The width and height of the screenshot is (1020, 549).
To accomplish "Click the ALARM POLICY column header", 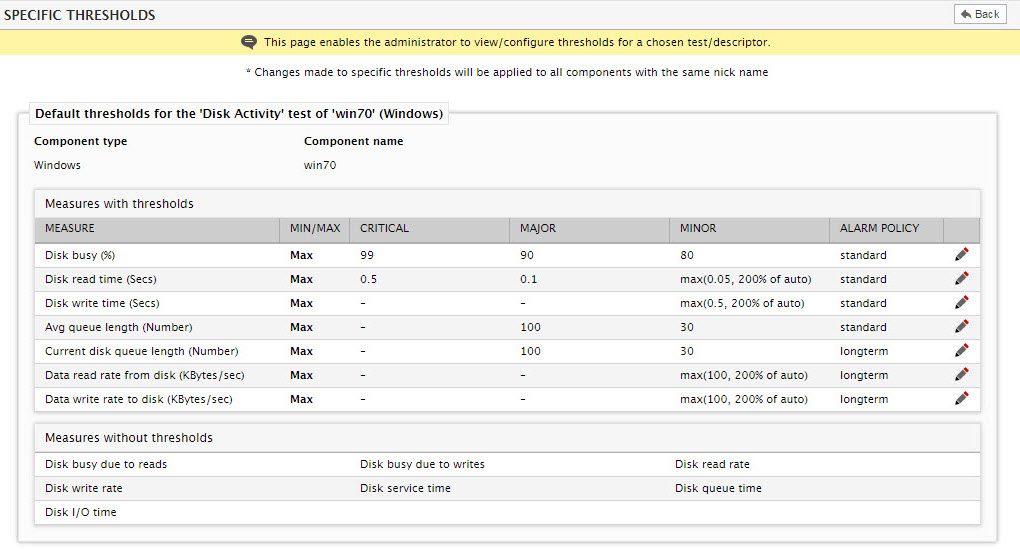I will [879, 228].
